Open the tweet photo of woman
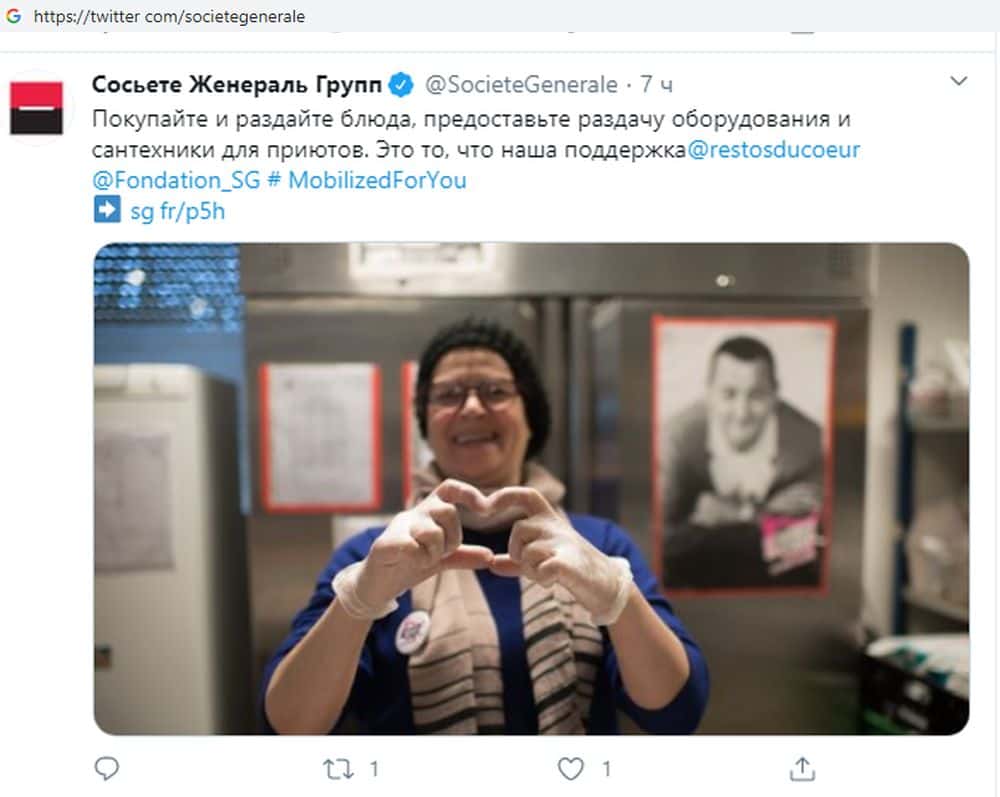This screenshot has width=1000, height=797. (531, 489)
